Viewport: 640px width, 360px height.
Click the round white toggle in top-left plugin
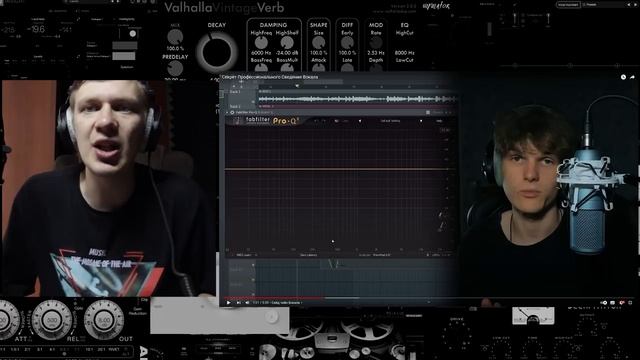132,34
